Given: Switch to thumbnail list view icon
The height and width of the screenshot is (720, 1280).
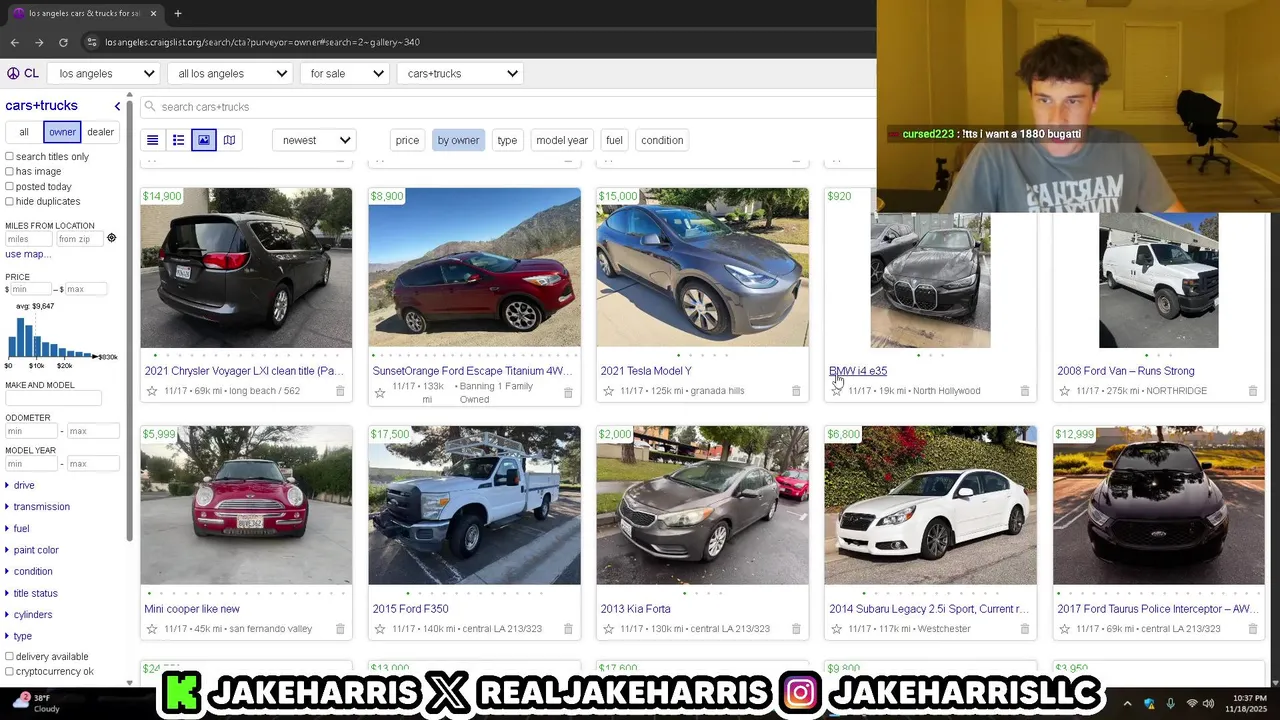Looking at the screenshot, I should click(178, 140).
